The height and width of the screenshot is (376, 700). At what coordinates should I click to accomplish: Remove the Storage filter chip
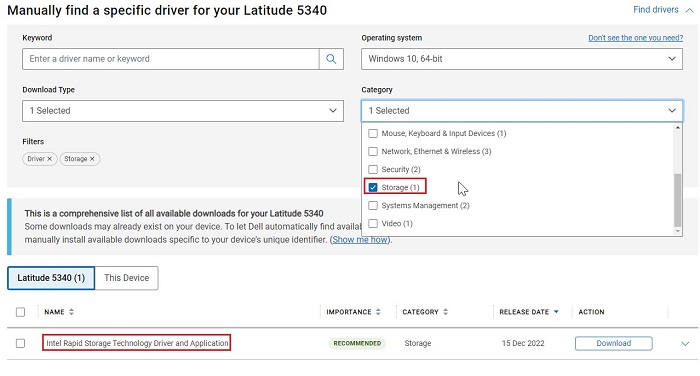(x=92, y=159)
